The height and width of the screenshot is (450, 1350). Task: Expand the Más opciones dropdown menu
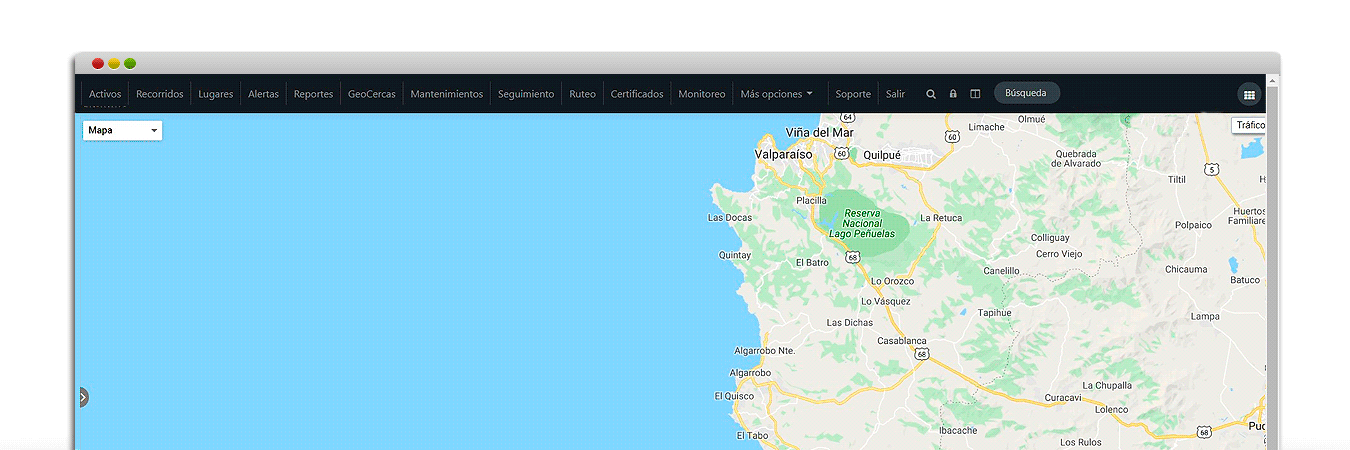tap(776, 94)
